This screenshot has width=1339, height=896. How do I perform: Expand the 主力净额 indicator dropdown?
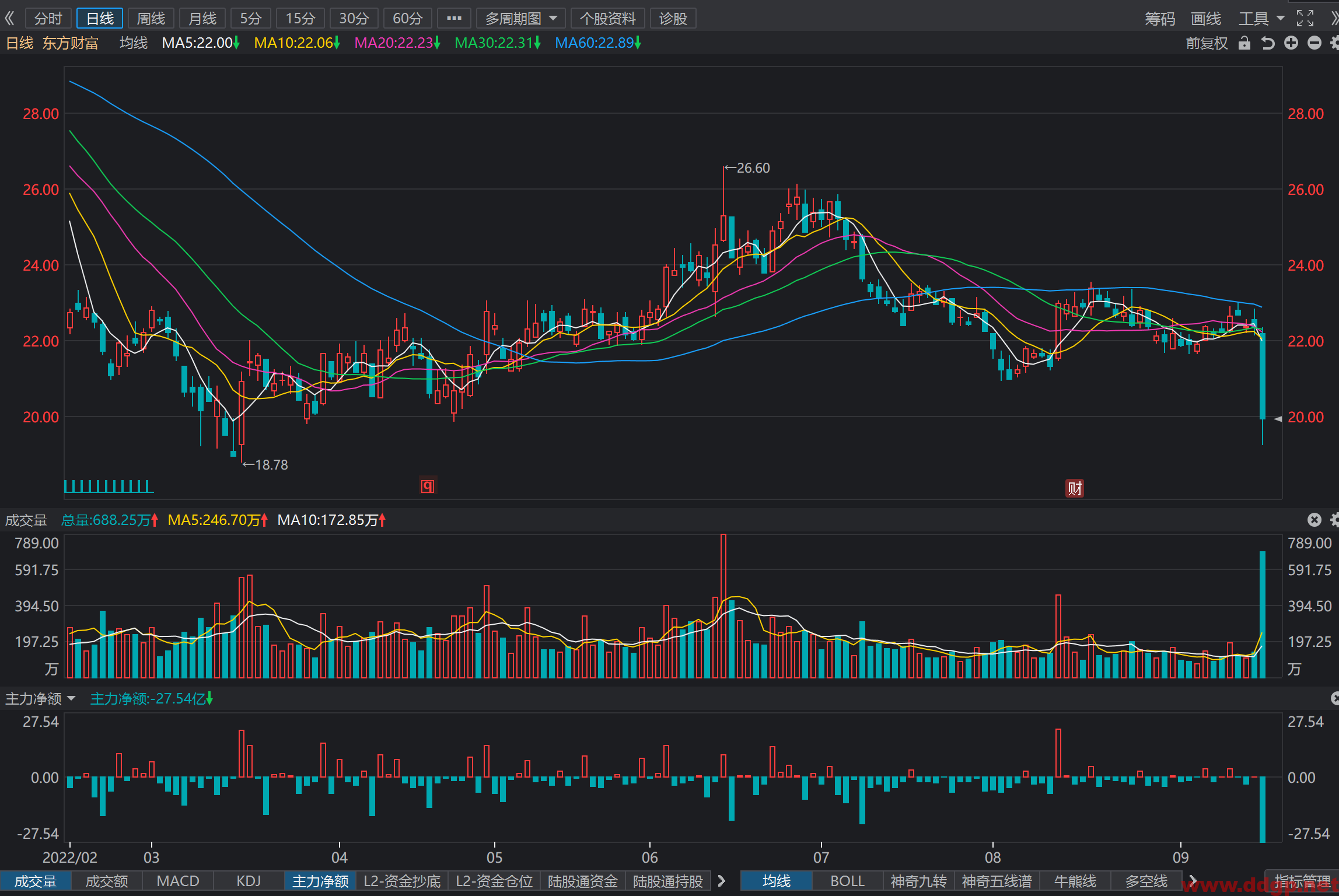[40, 698]
